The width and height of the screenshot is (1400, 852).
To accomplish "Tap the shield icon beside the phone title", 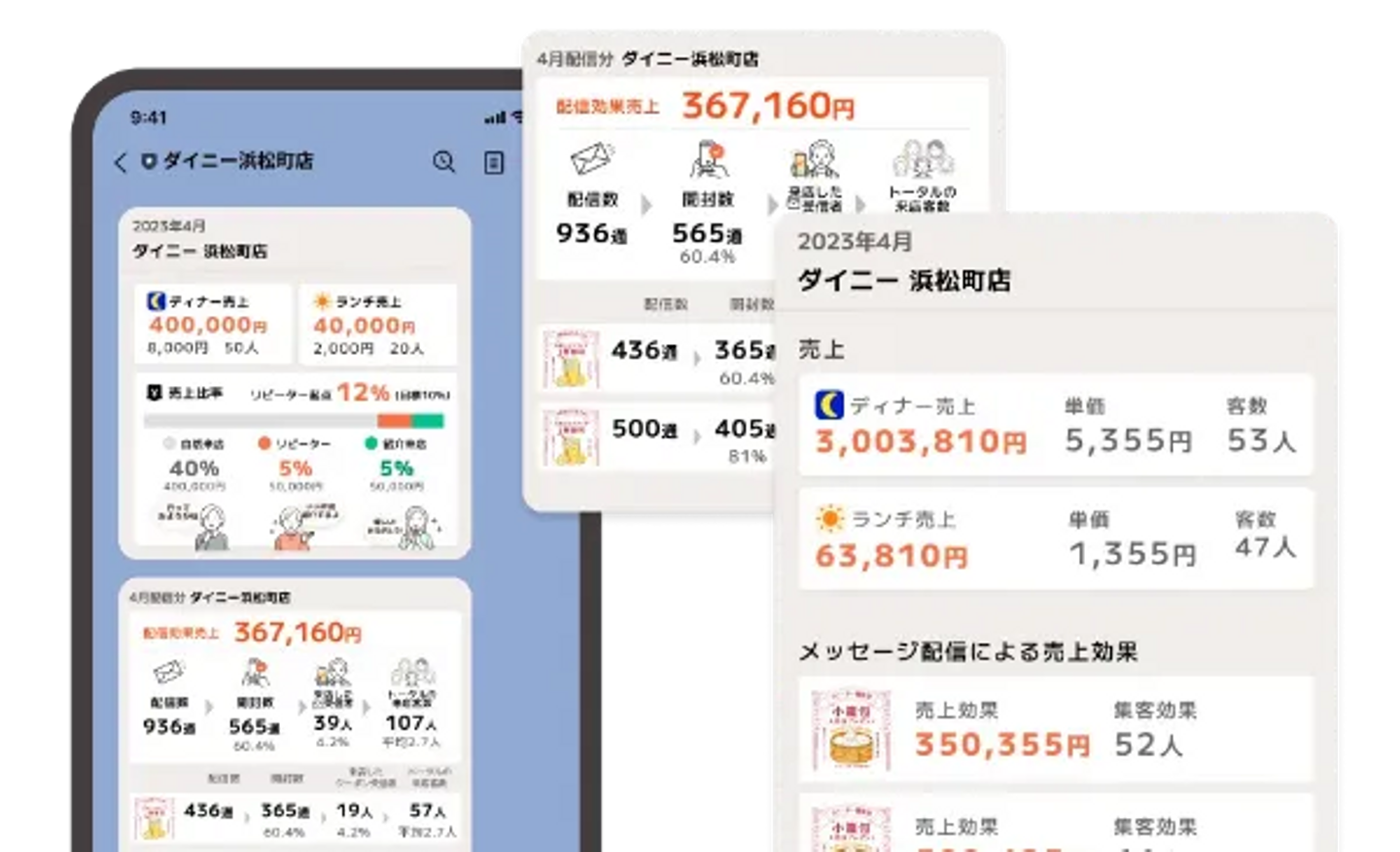I will pos(149,161).
